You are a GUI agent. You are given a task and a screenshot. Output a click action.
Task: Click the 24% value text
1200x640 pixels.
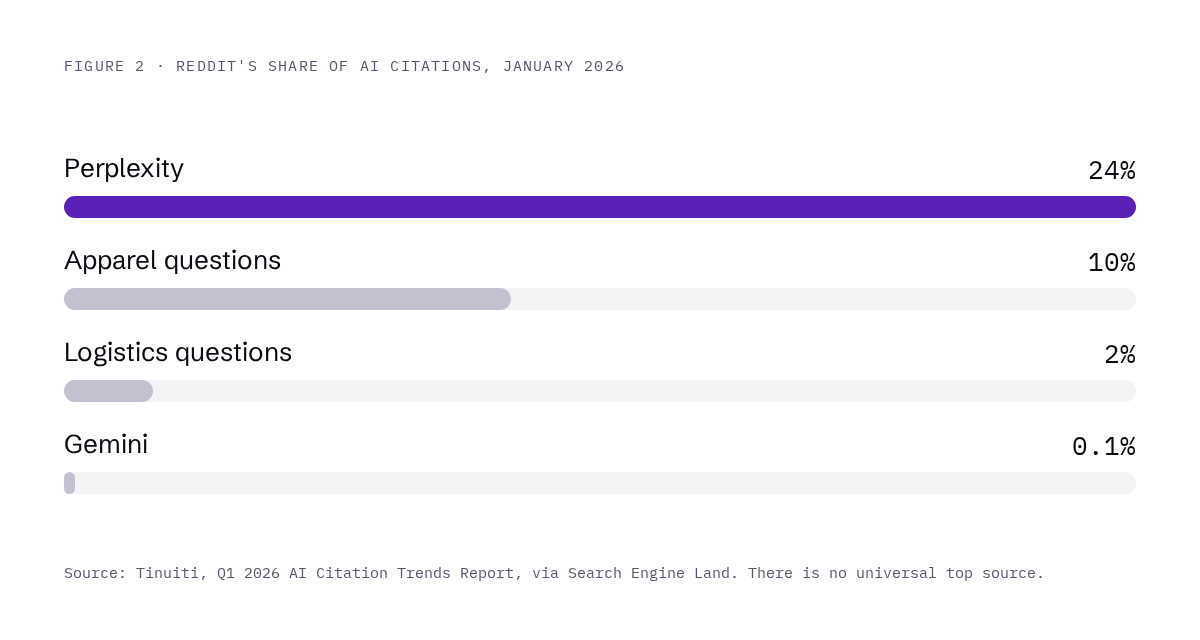coord(1112,171)
